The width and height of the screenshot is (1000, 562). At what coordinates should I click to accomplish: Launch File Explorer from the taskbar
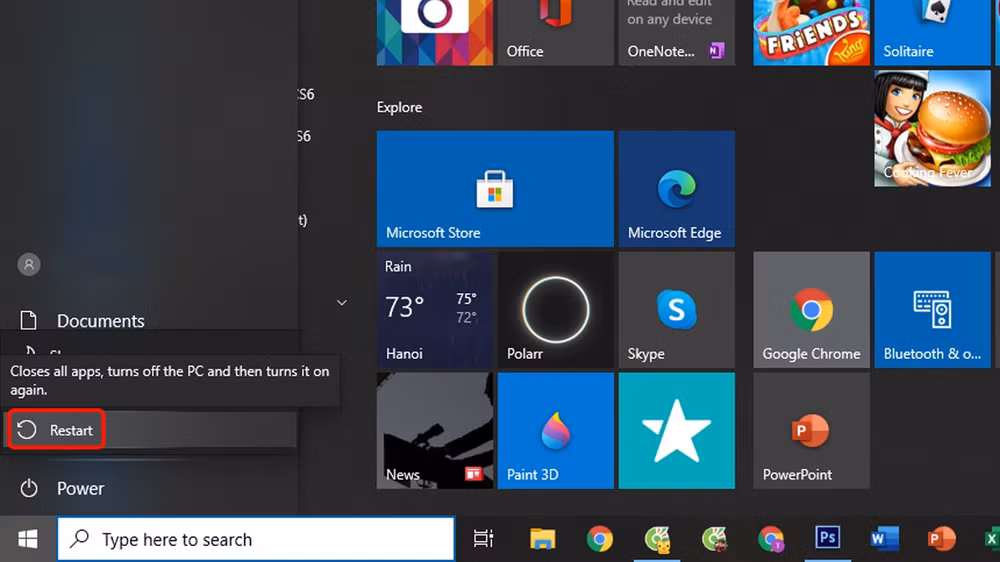[542, 540]
